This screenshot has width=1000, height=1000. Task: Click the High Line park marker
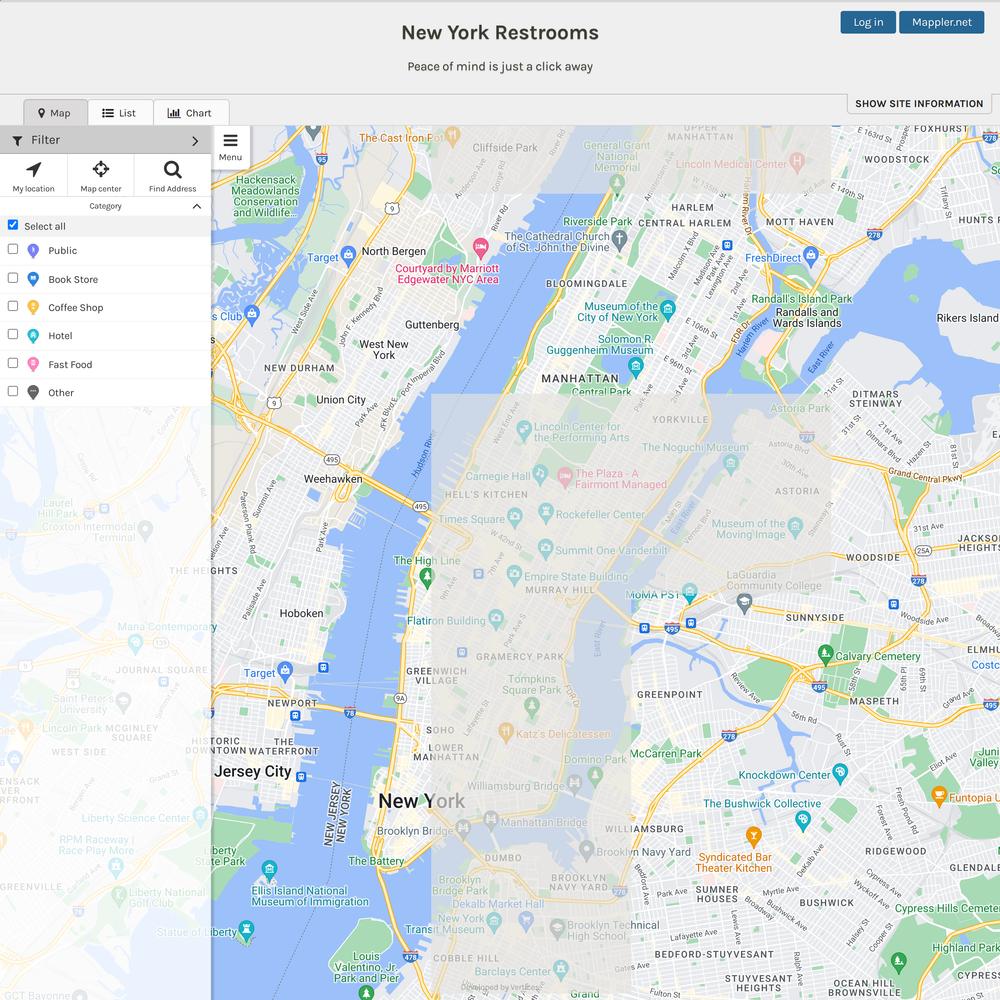[426, 577]
